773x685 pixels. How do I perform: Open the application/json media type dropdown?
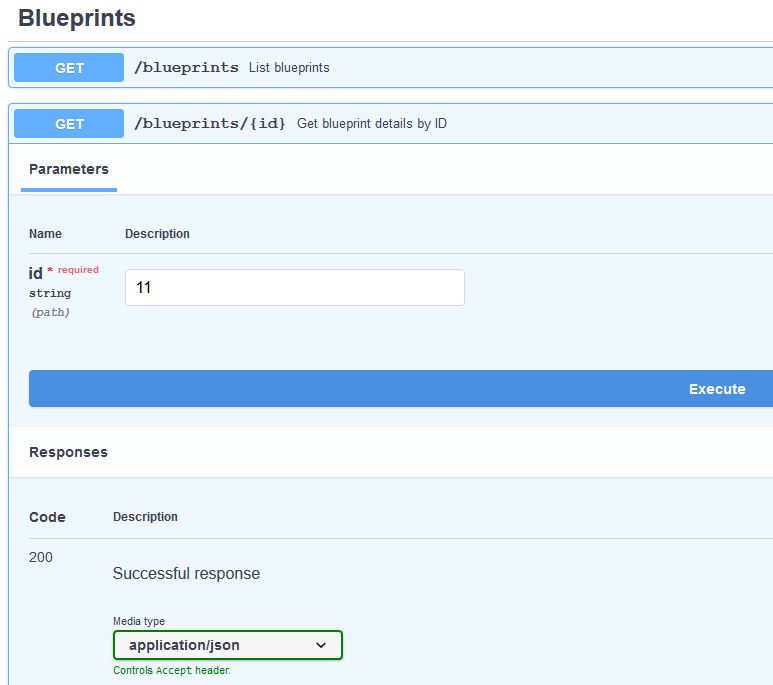tap(227, 645)
